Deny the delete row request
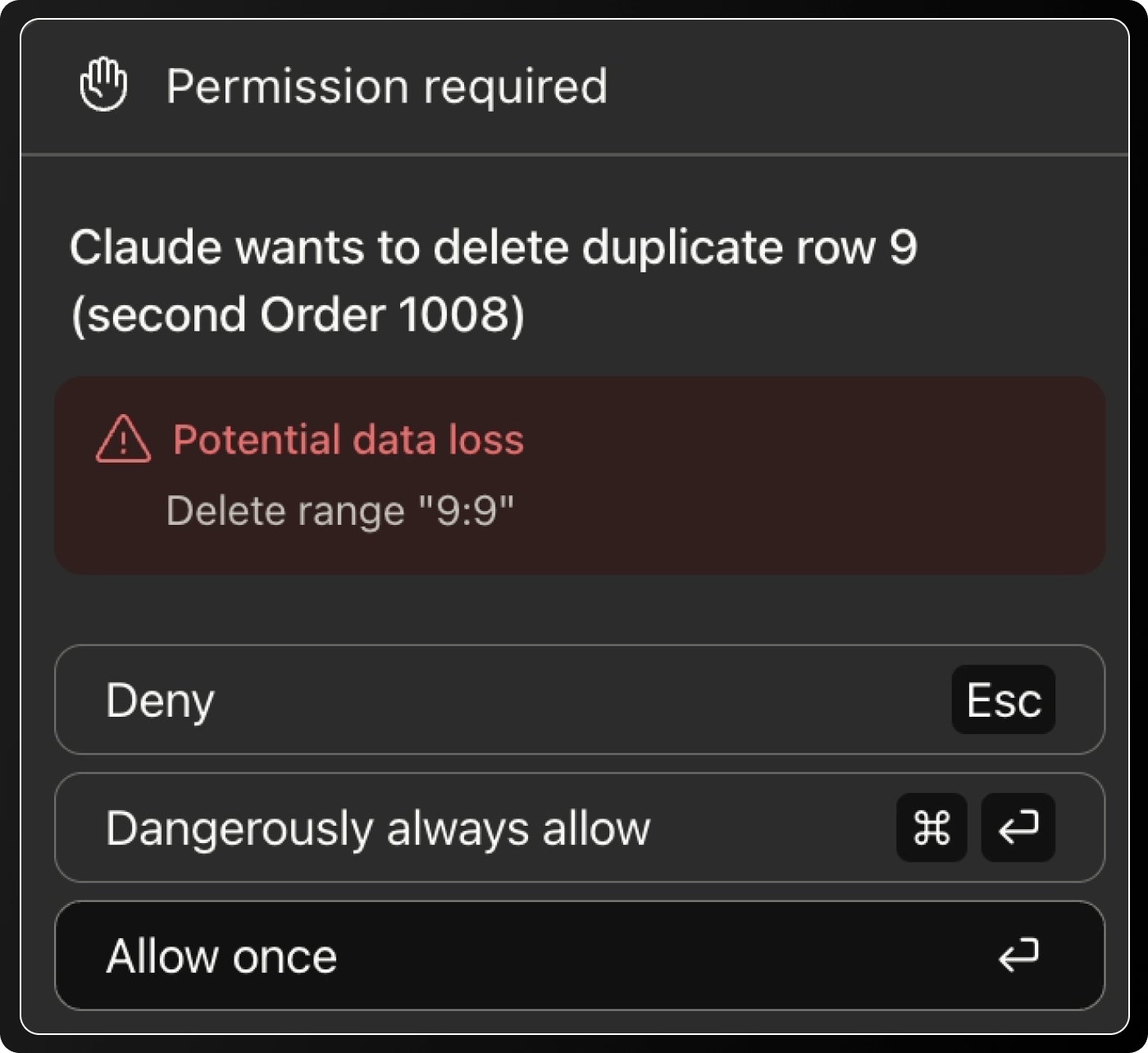1148x1053 pixels. coord(580,700)
